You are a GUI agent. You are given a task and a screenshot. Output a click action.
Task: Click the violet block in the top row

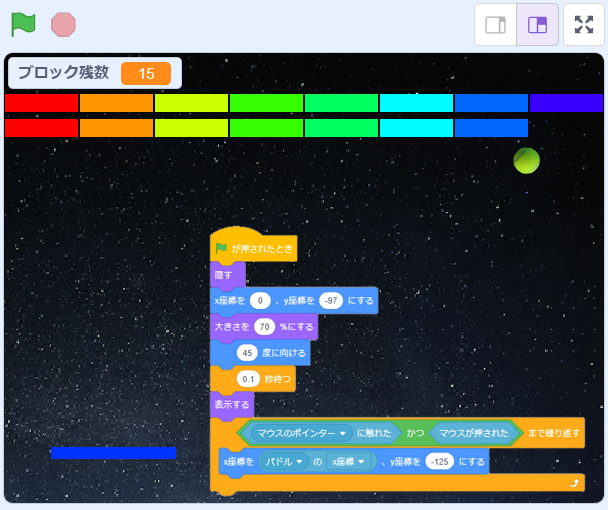click(x=567, y=103)
